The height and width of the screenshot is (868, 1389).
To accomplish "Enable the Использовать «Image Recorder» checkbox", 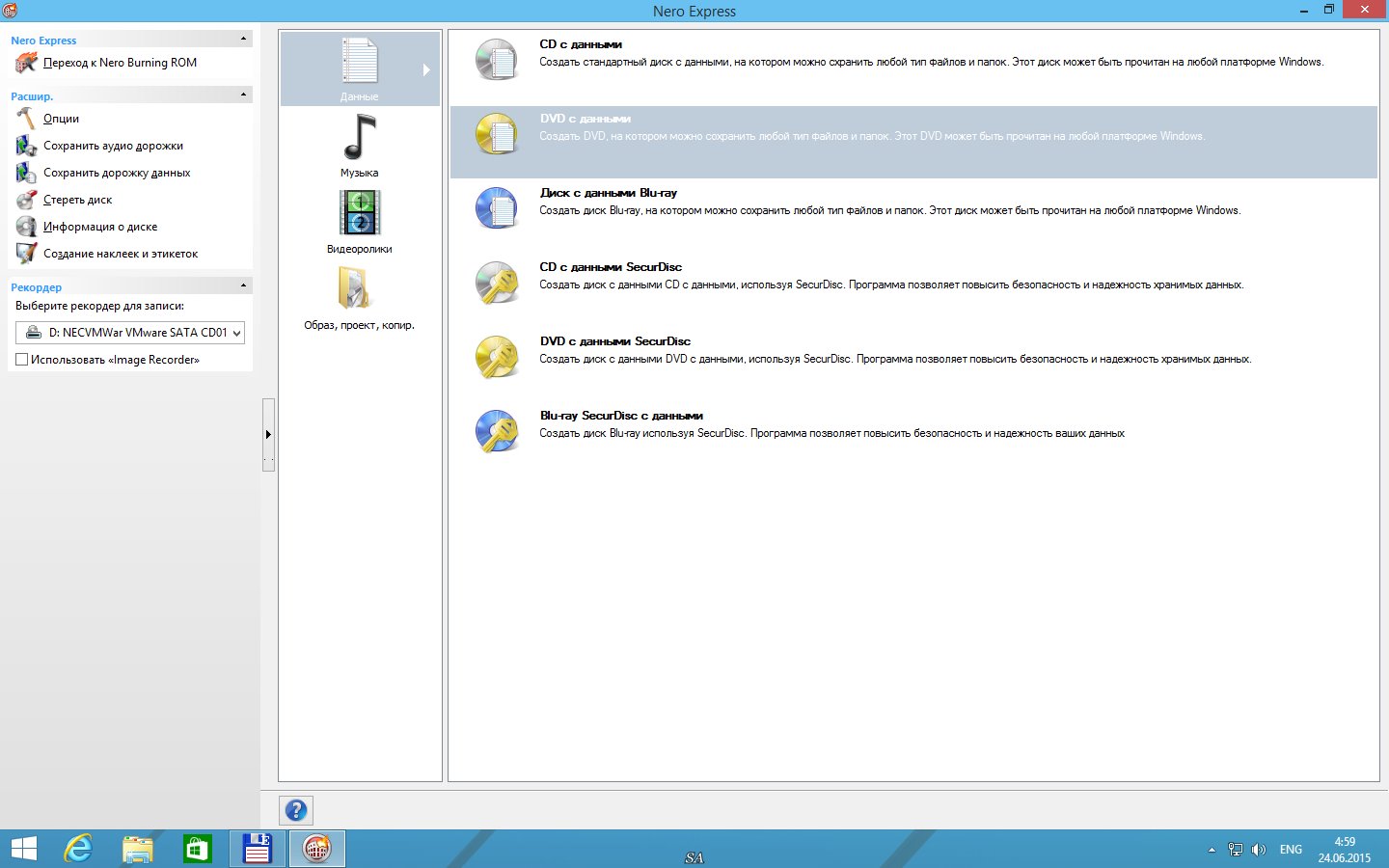I will coord(21,360).
